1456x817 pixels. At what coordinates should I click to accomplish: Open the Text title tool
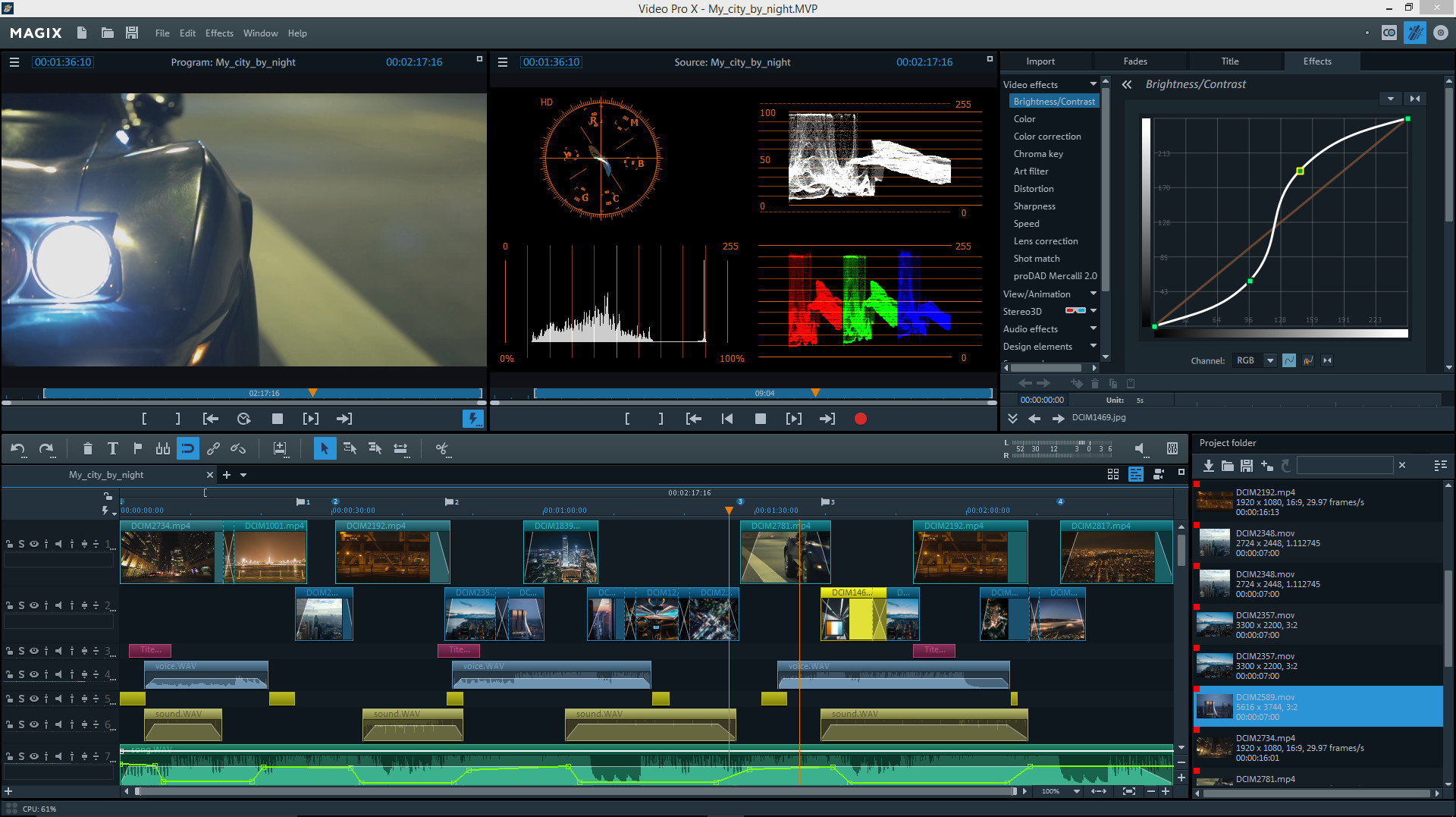tap(112, 448)
